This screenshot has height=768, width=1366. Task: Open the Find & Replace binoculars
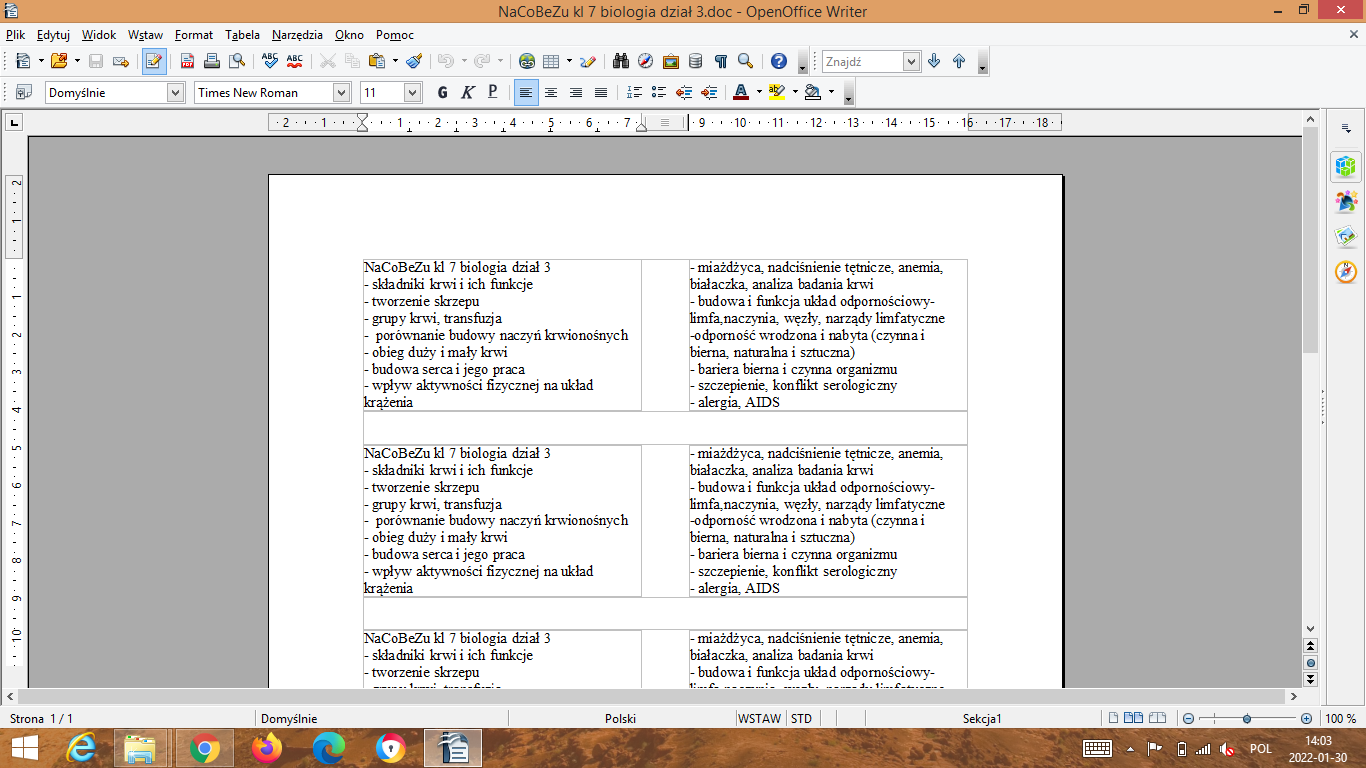620,61
